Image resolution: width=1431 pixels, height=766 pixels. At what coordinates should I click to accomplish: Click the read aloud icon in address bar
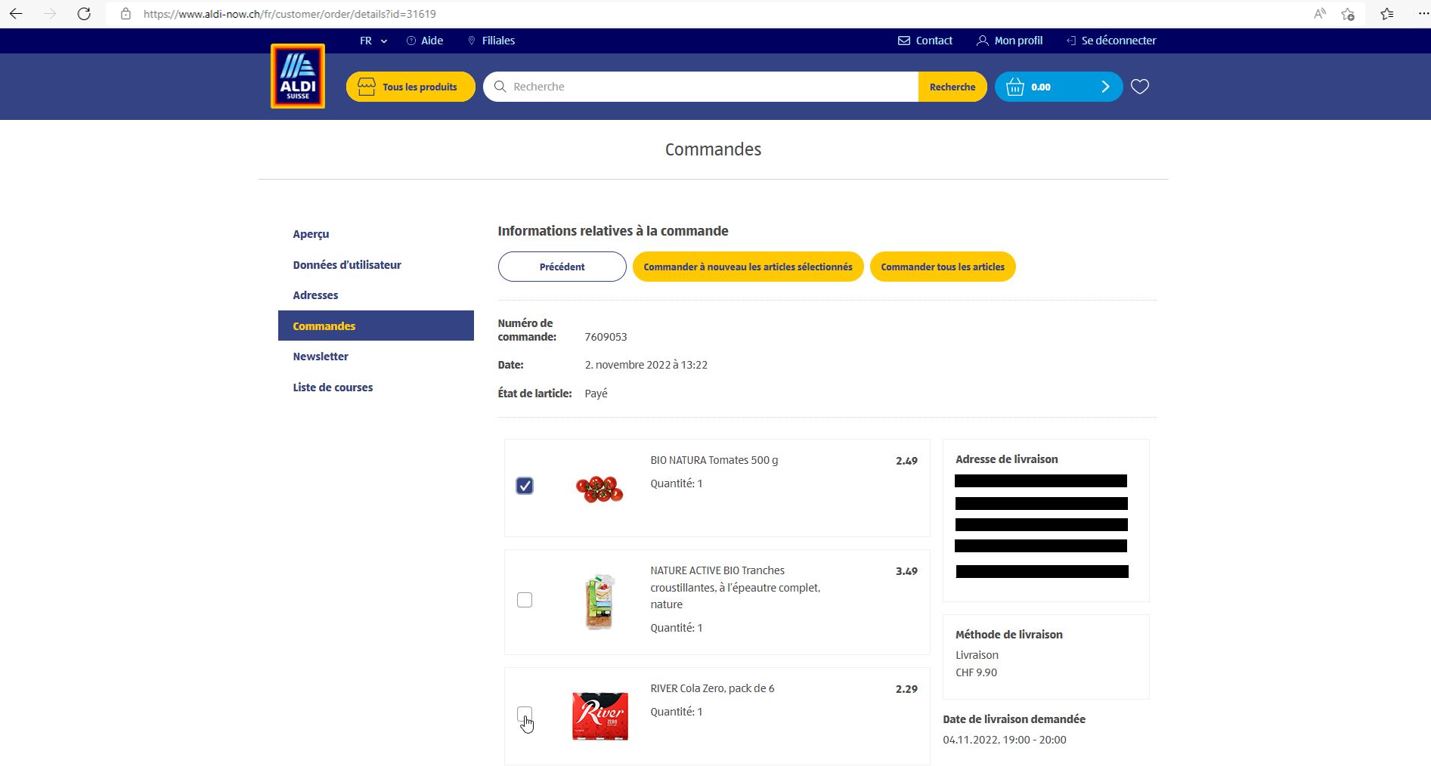point(1320,14)
